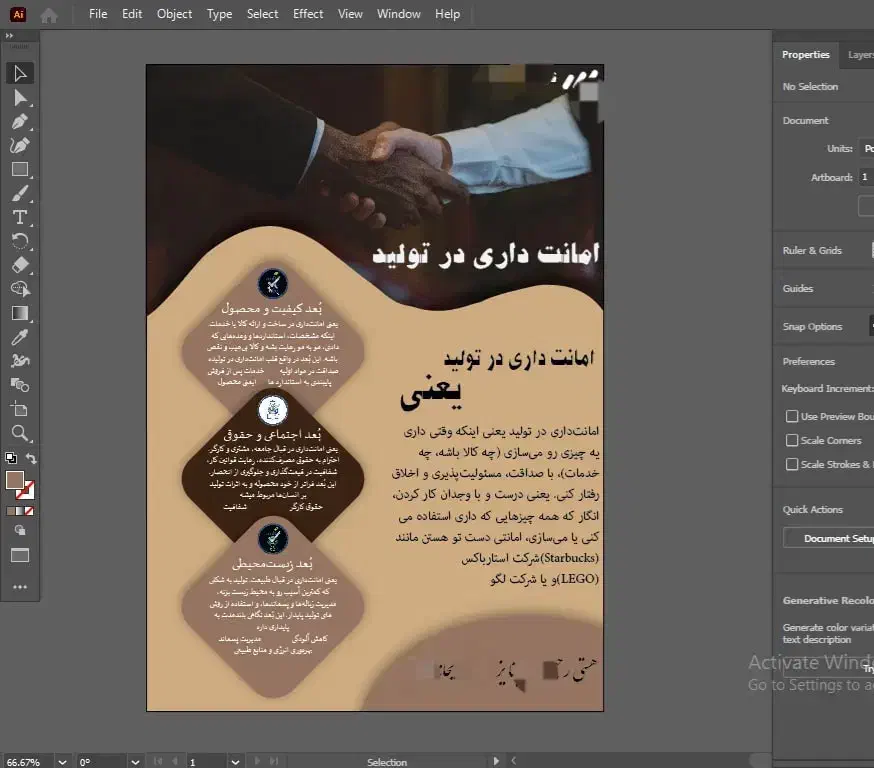Open the Object menu

tap(174, 14)
